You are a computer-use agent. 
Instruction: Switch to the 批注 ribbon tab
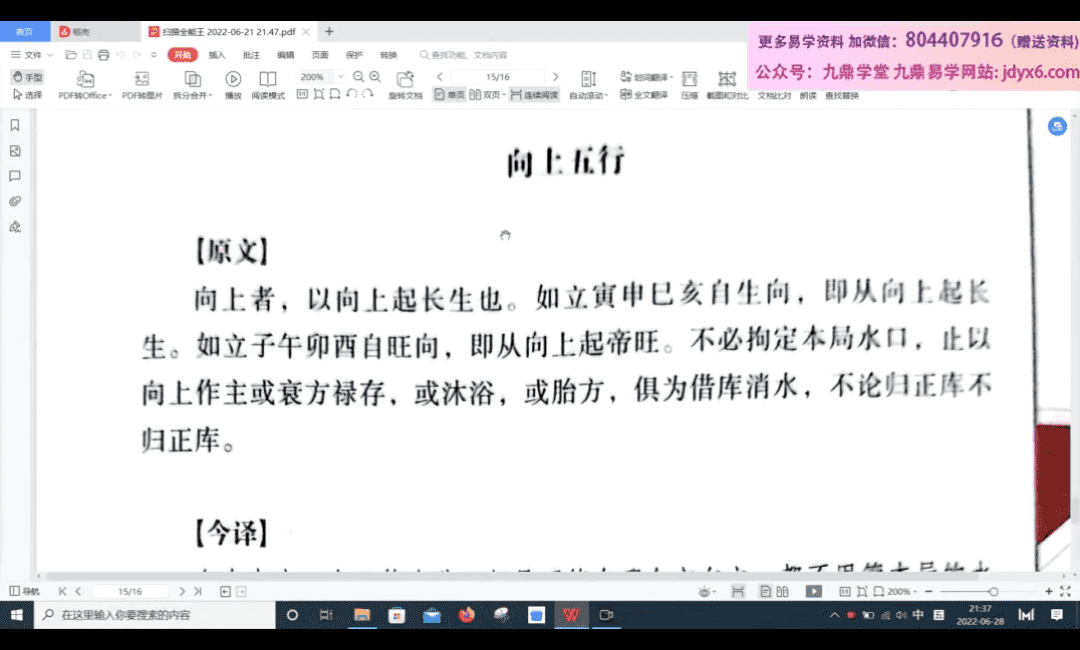coord(251,55)
